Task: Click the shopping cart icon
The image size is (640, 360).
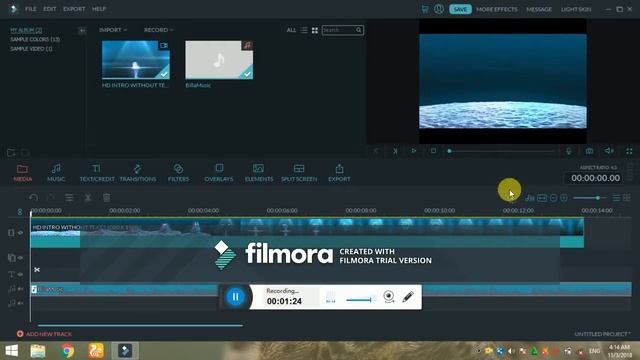Action: [x=425, y=9]
